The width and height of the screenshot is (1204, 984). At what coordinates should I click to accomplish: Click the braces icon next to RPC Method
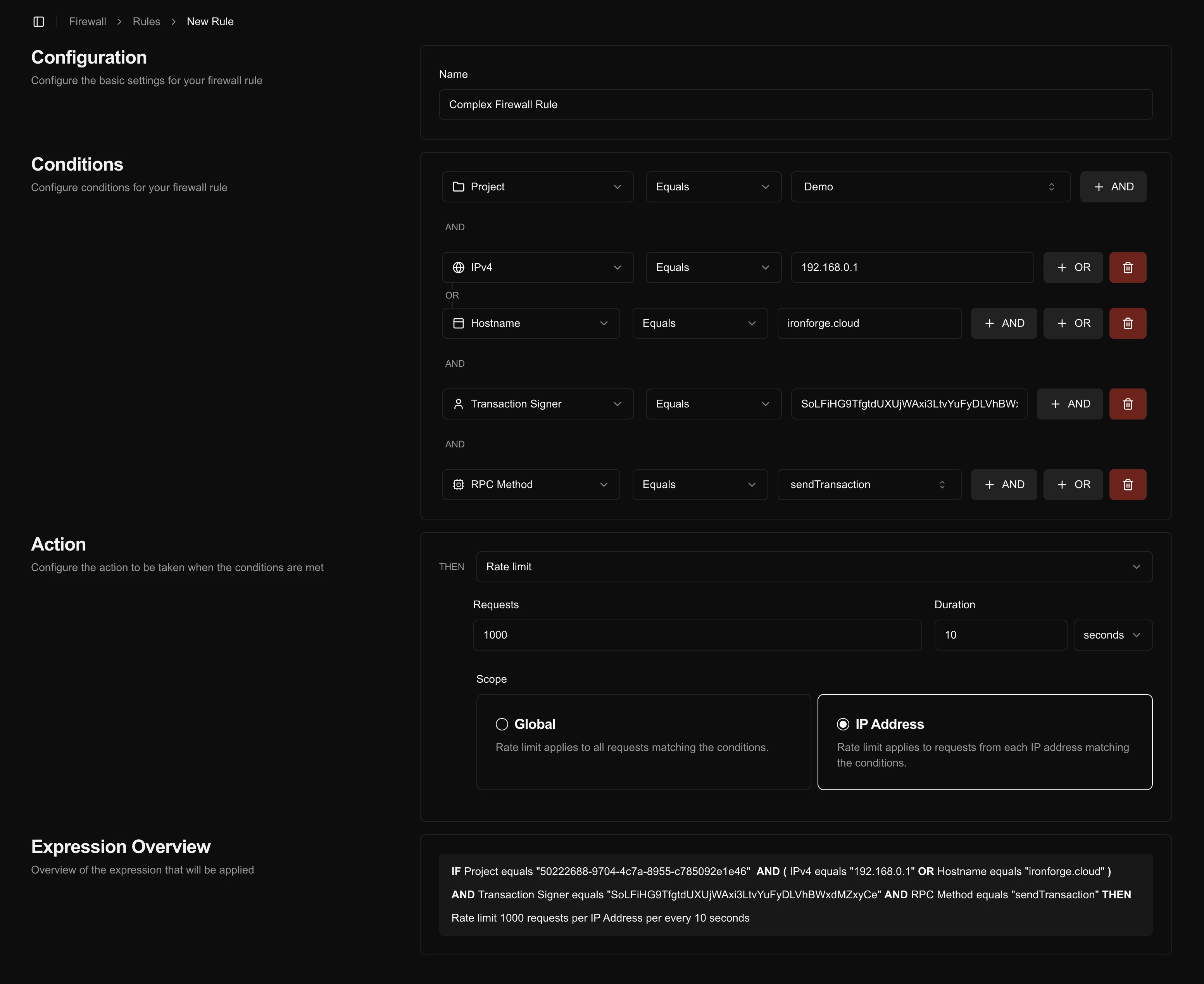click(x=459, y=484)
